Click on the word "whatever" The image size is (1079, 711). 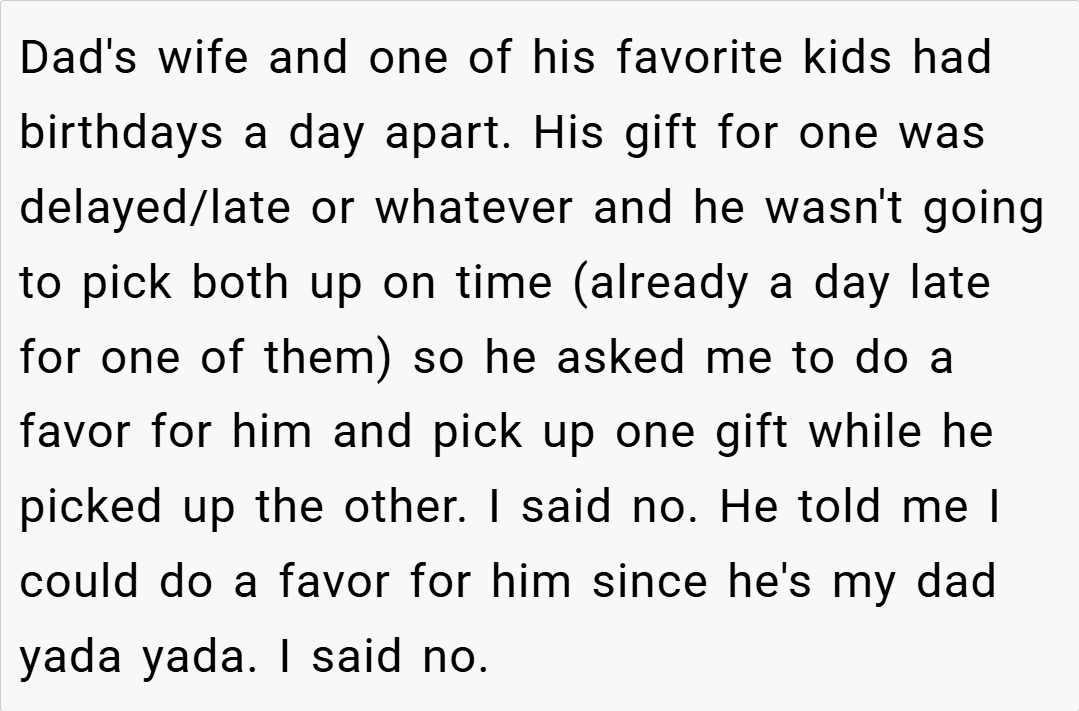point(474,209)
